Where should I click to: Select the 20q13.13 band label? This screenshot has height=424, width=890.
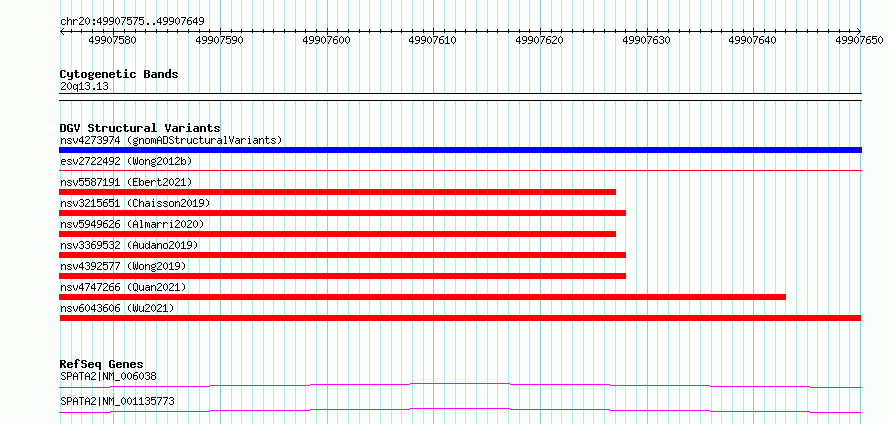coord(84,86)
